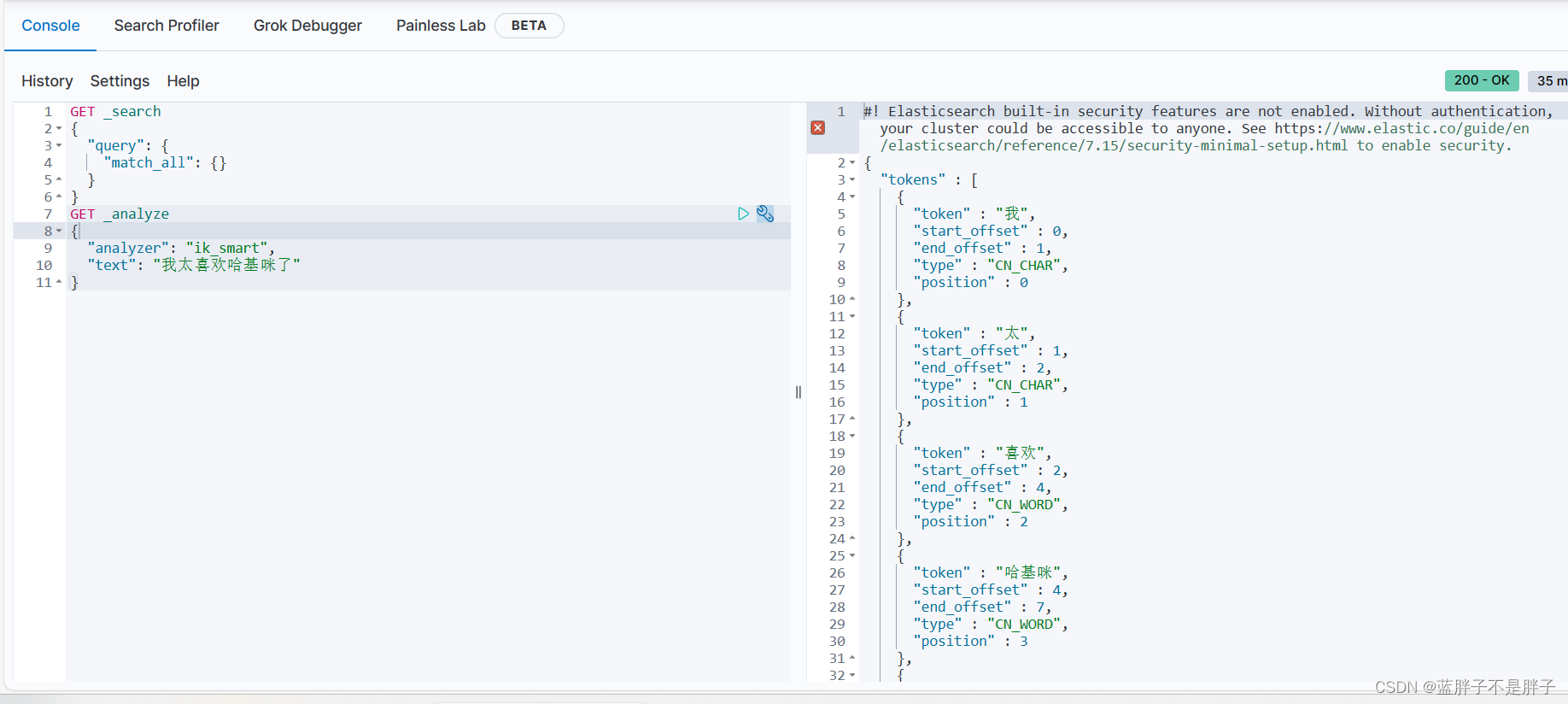
Task: Click the "position" : 0 response line
Action: (x=971, y=282)
